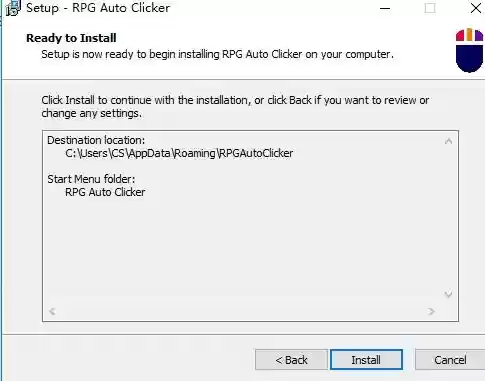Click the Install button to begin installation
The height and width of the screenshot is (381, 485).
pyautogui.click(x=366, y=360)
